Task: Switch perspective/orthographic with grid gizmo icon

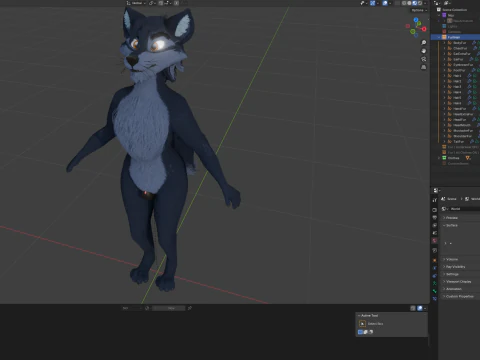Action: [424, 67]
